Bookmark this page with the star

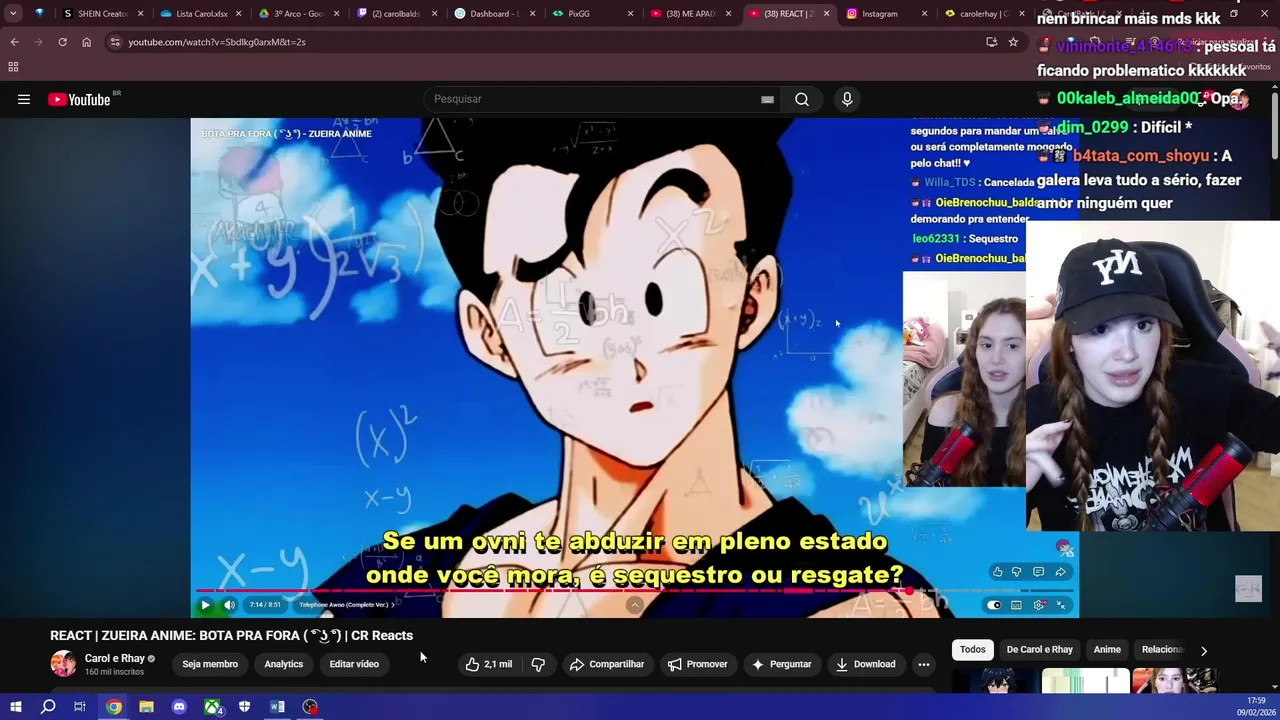pyautogui.click(x=1013, y=42)
